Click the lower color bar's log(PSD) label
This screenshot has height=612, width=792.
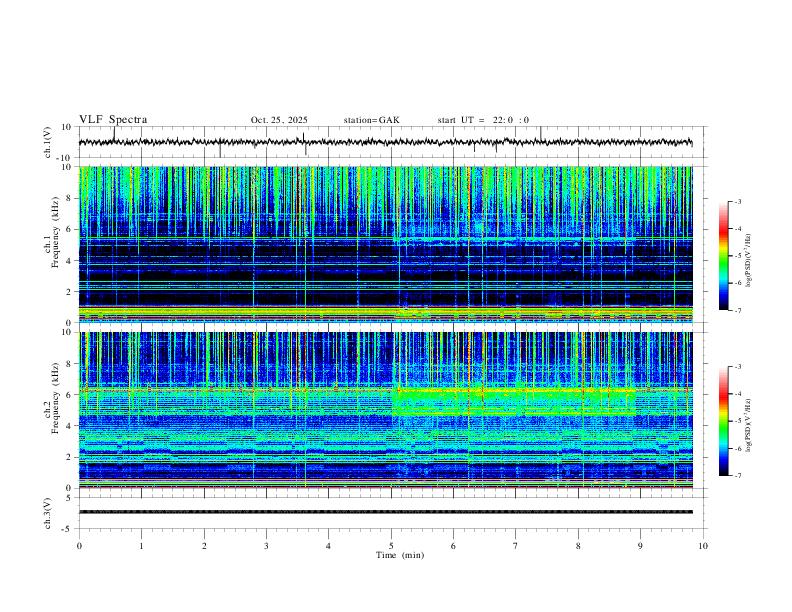[749, 425]
